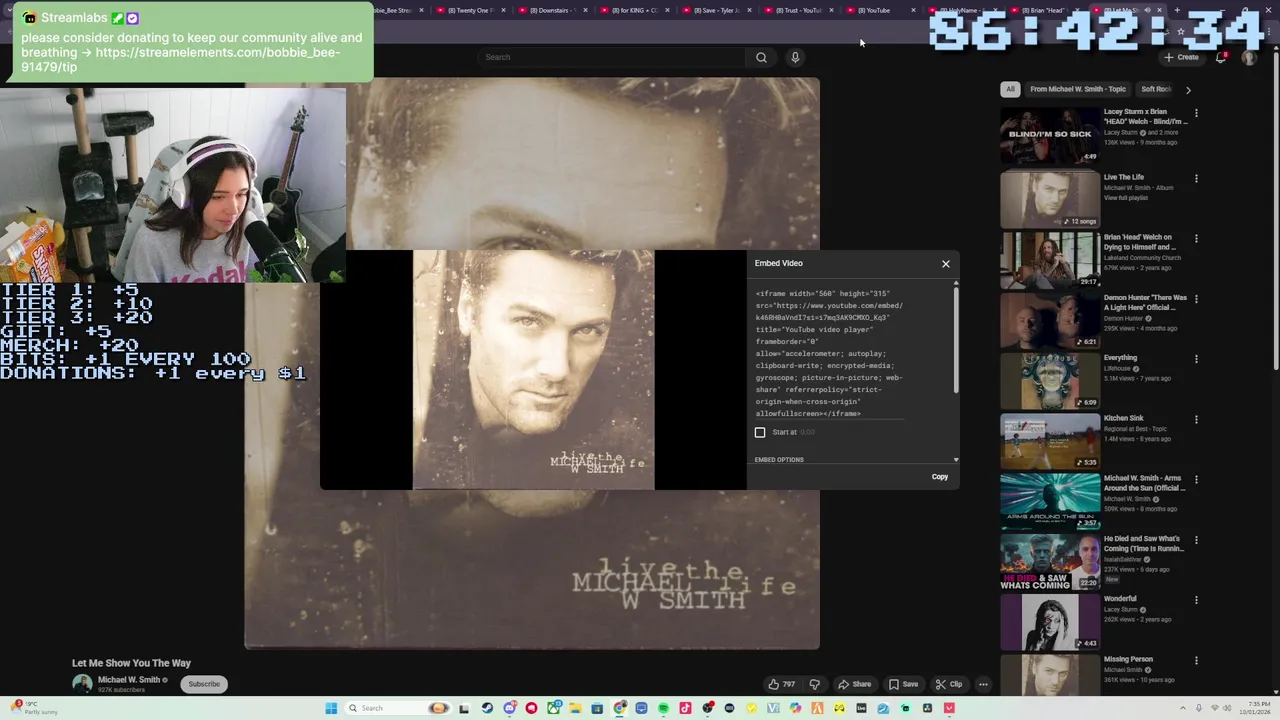Screen dimensions: 1280x720
Task: Click the YouTube search field
Action: pyautogui.click(x=612, y=57)
